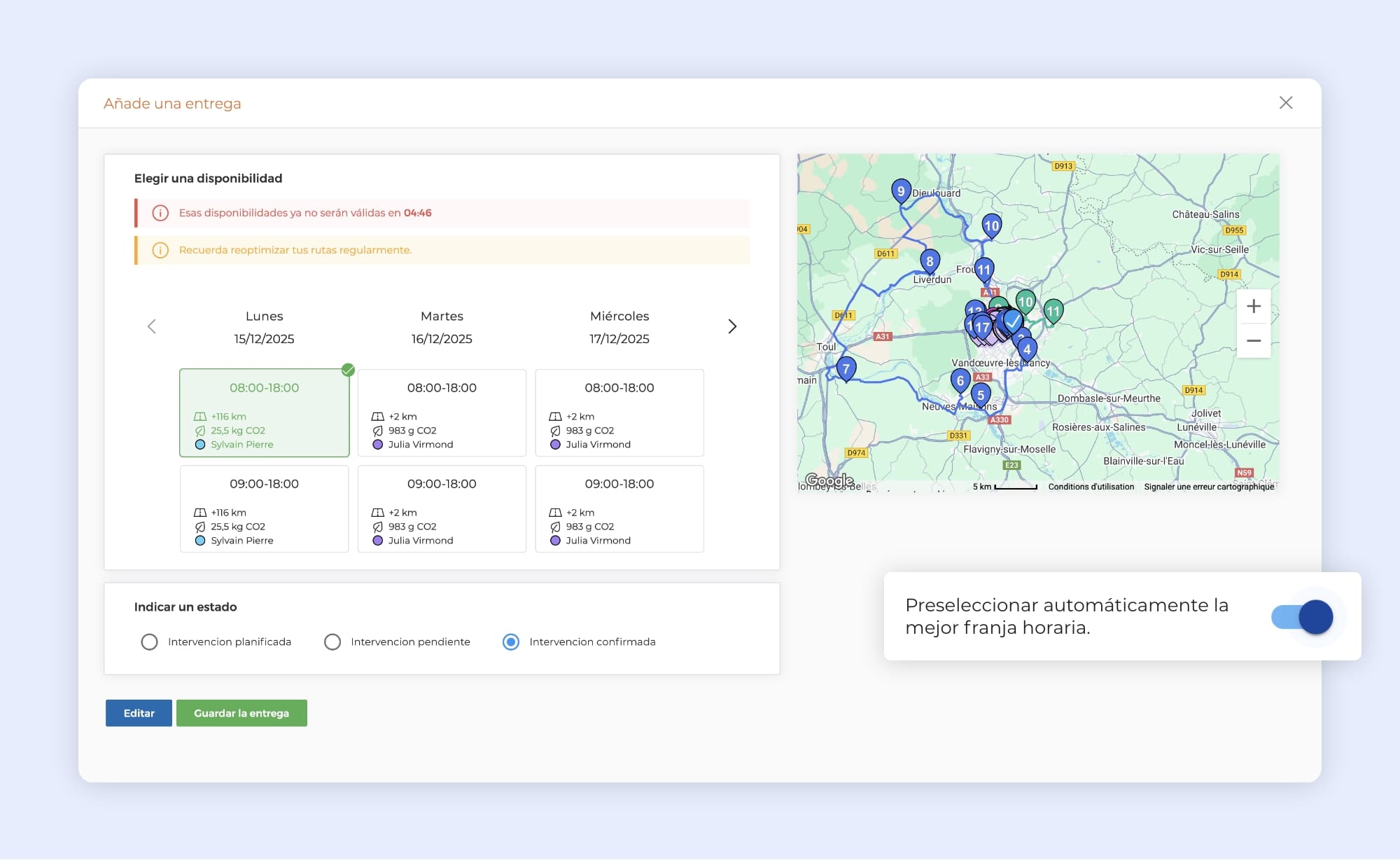The height and width of the screenshot is (860, 1400).
Task: Click map marker 9 near Dieulouard
Action: (x=901, y=190)
